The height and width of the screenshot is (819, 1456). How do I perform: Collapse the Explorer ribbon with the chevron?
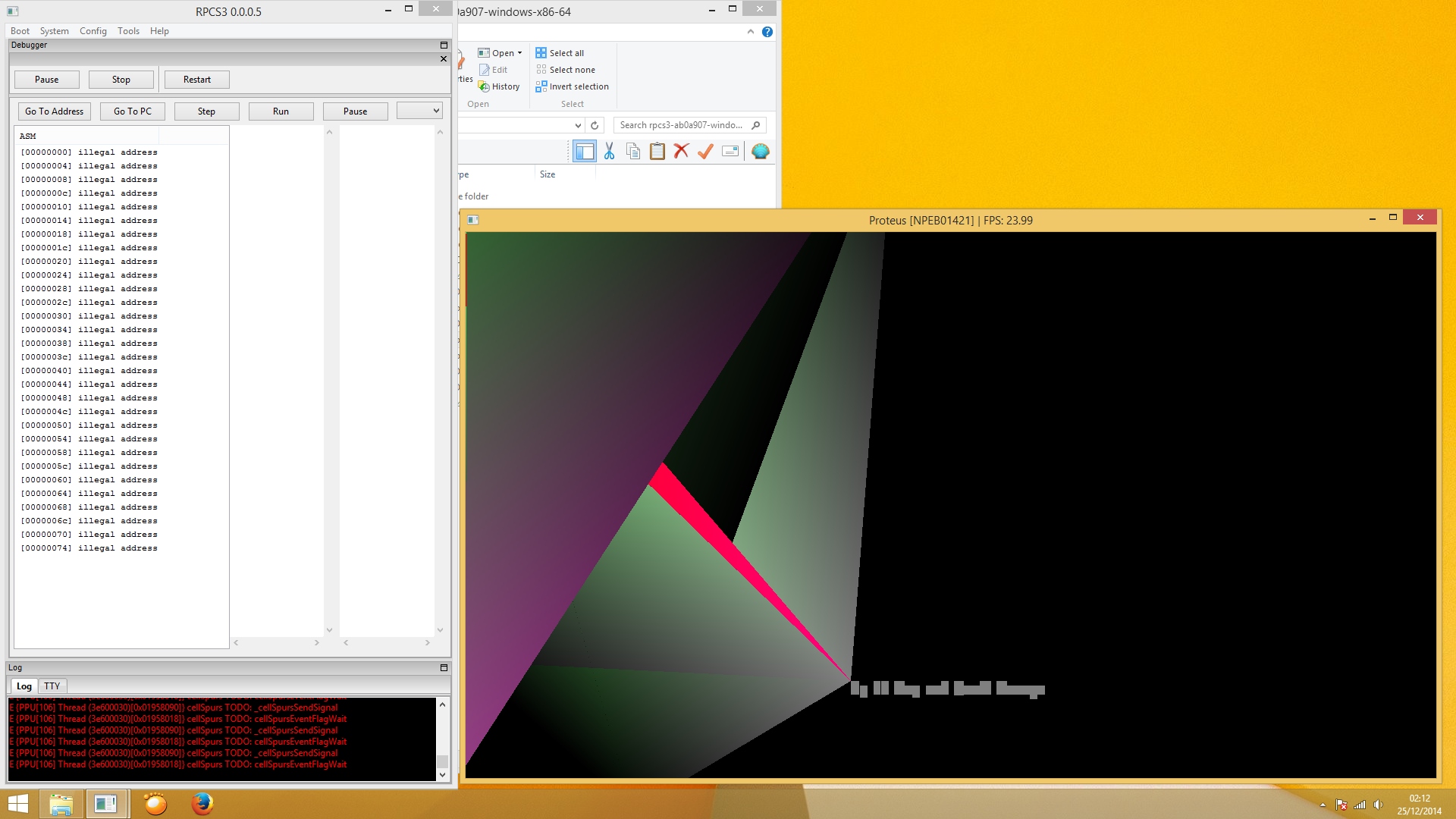pyautogui.click(x=750, y=32)
